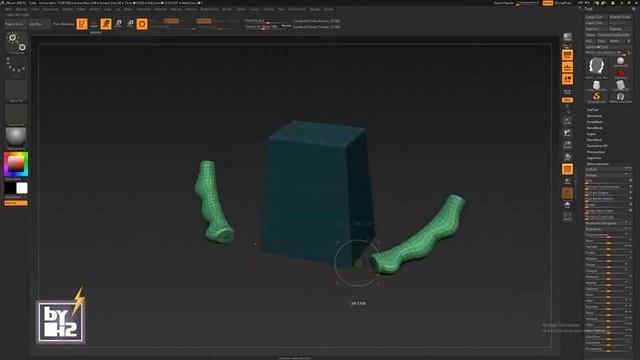The image size is (640, 360).
Task: Open the Render menu
Action: point(227,9)
